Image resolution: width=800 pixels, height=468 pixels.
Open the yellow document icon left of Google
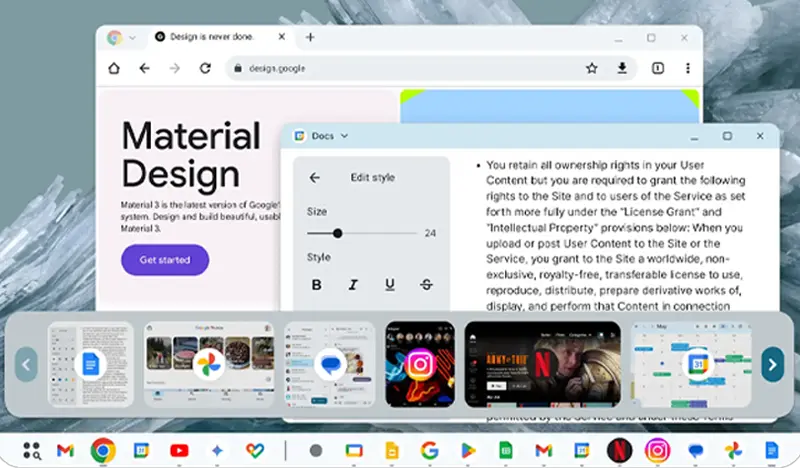(x=391, y=451)
